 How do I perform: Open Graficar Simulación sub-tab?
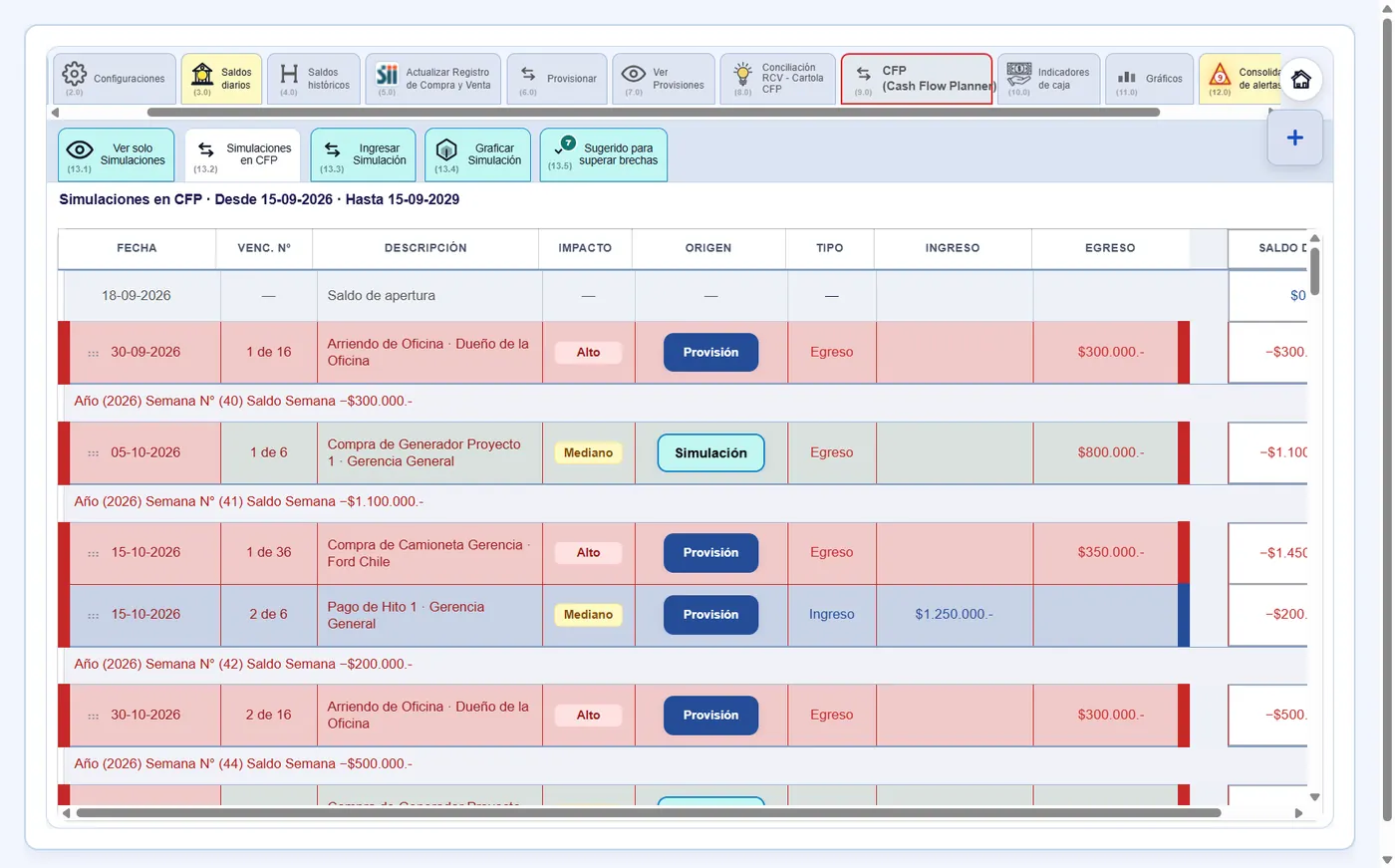click(478, 154)
